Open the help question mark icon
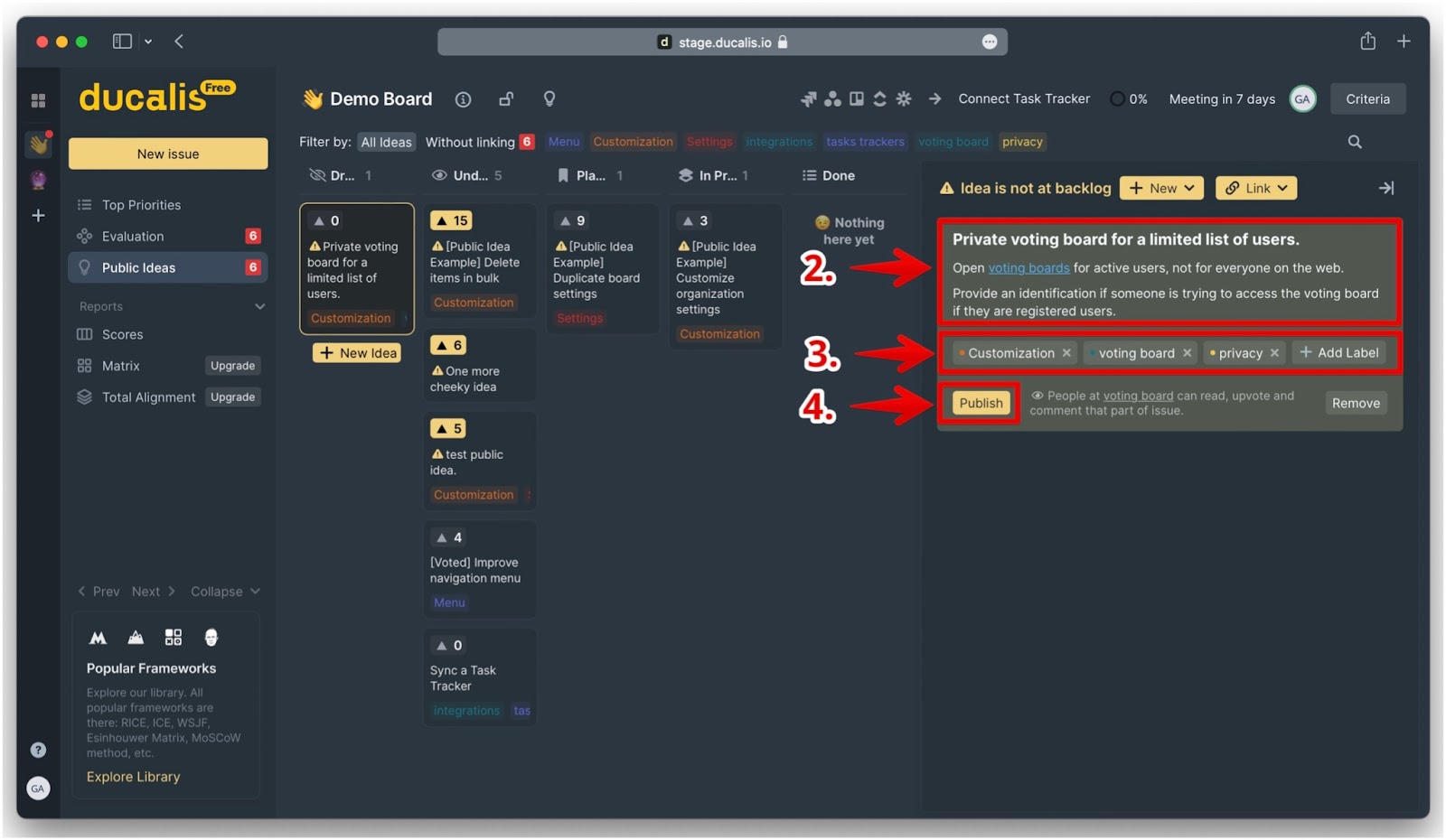 pyautogui.click(x=38, y=750)
